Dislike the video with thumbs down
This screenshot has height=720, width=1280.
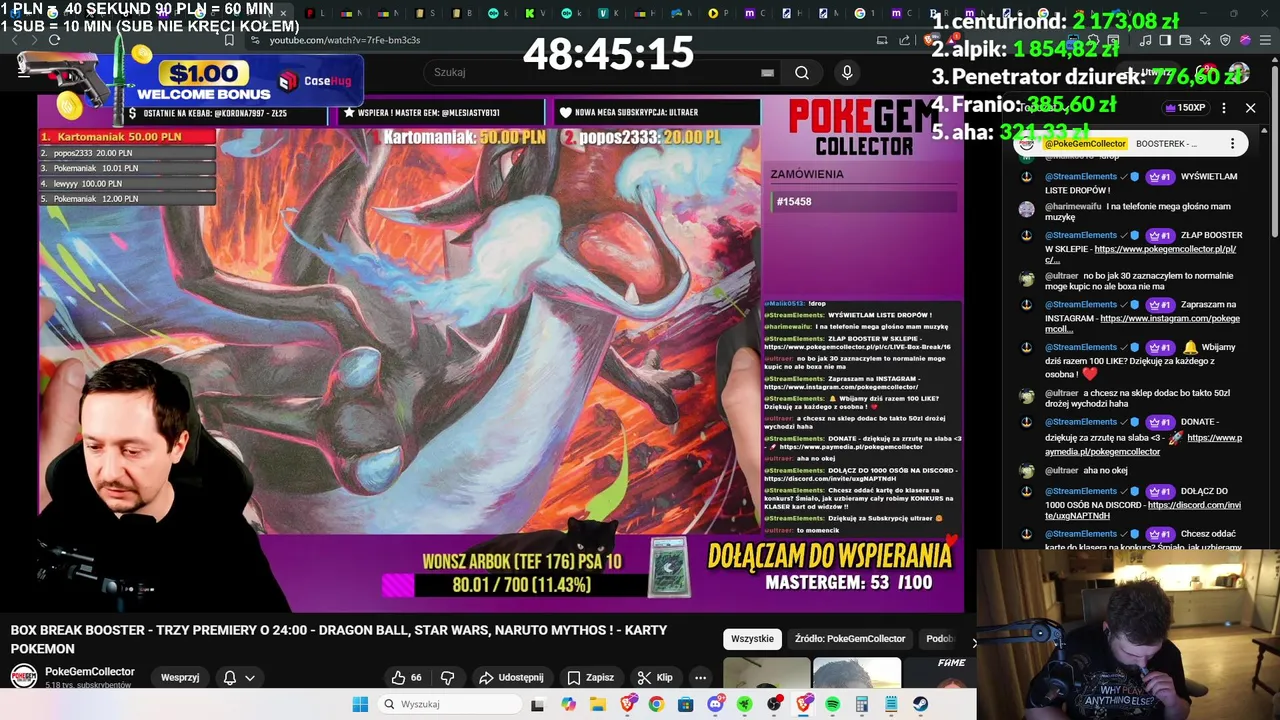click(448, 677)
